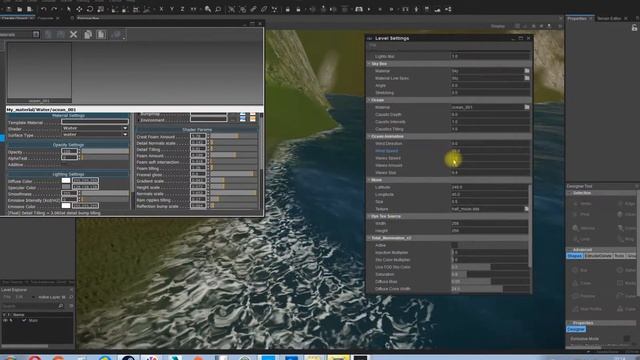
Task: Click the Paste material icon in Material Editor
Action: click(x=101, y=35)
